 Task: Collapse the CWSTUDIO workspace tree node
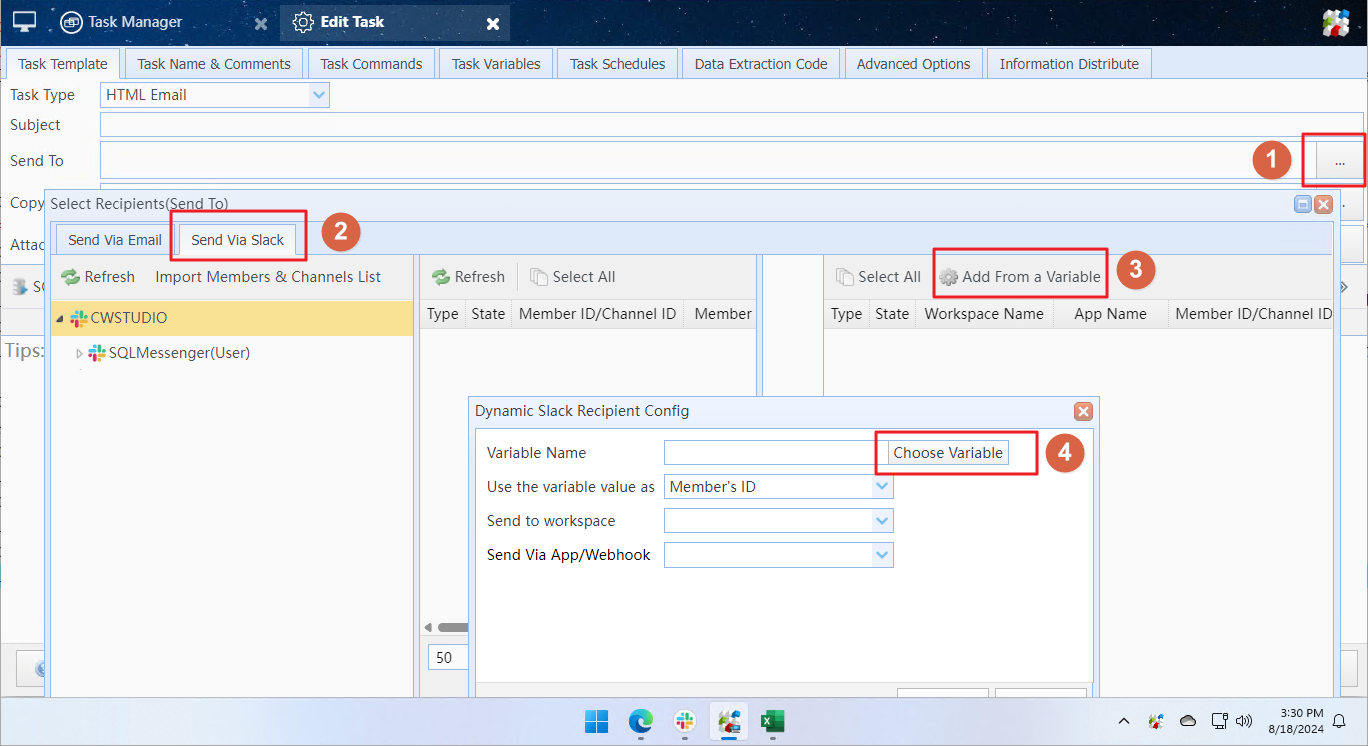point(60,318)
